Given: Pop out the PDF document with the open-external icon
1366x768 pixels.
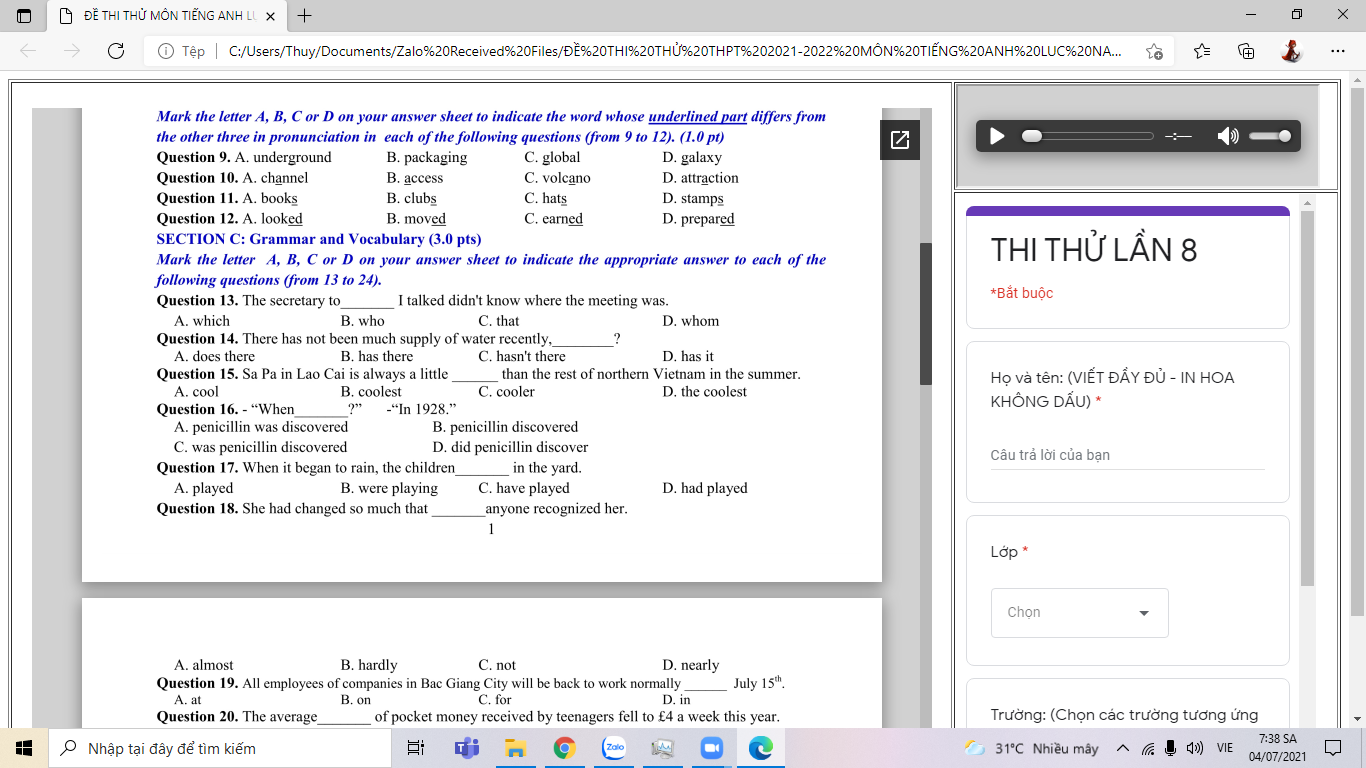Looking at the screenshot, I should 899,140.
